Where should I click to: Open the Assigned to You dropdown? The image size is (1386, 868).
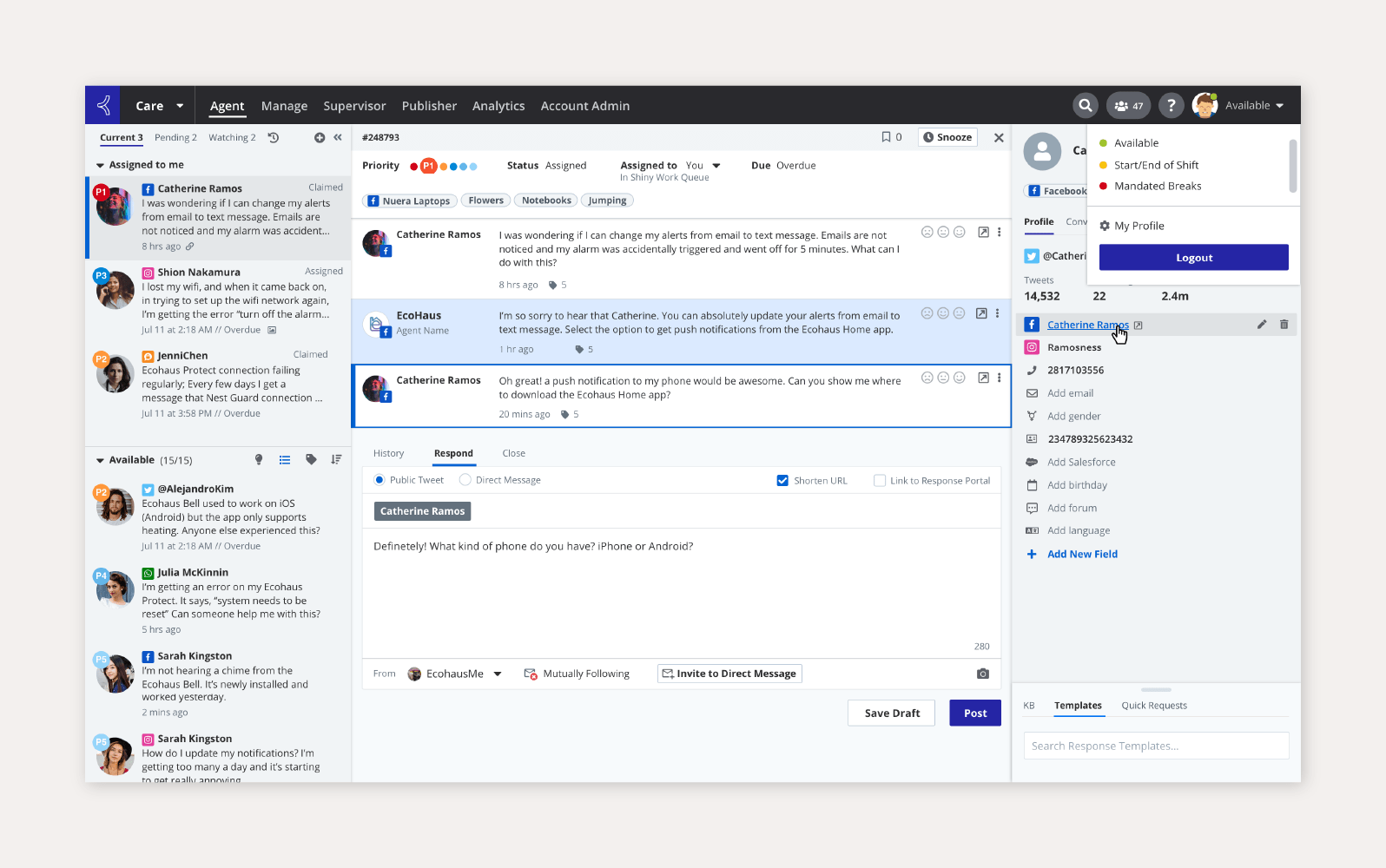[716, 166]
